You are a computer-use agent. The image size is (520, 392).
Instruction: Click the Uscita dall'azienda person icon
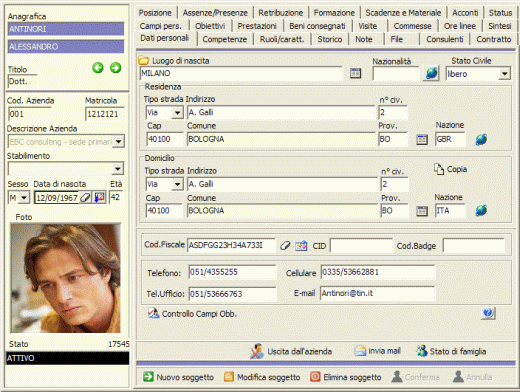(x=257, y=351)
